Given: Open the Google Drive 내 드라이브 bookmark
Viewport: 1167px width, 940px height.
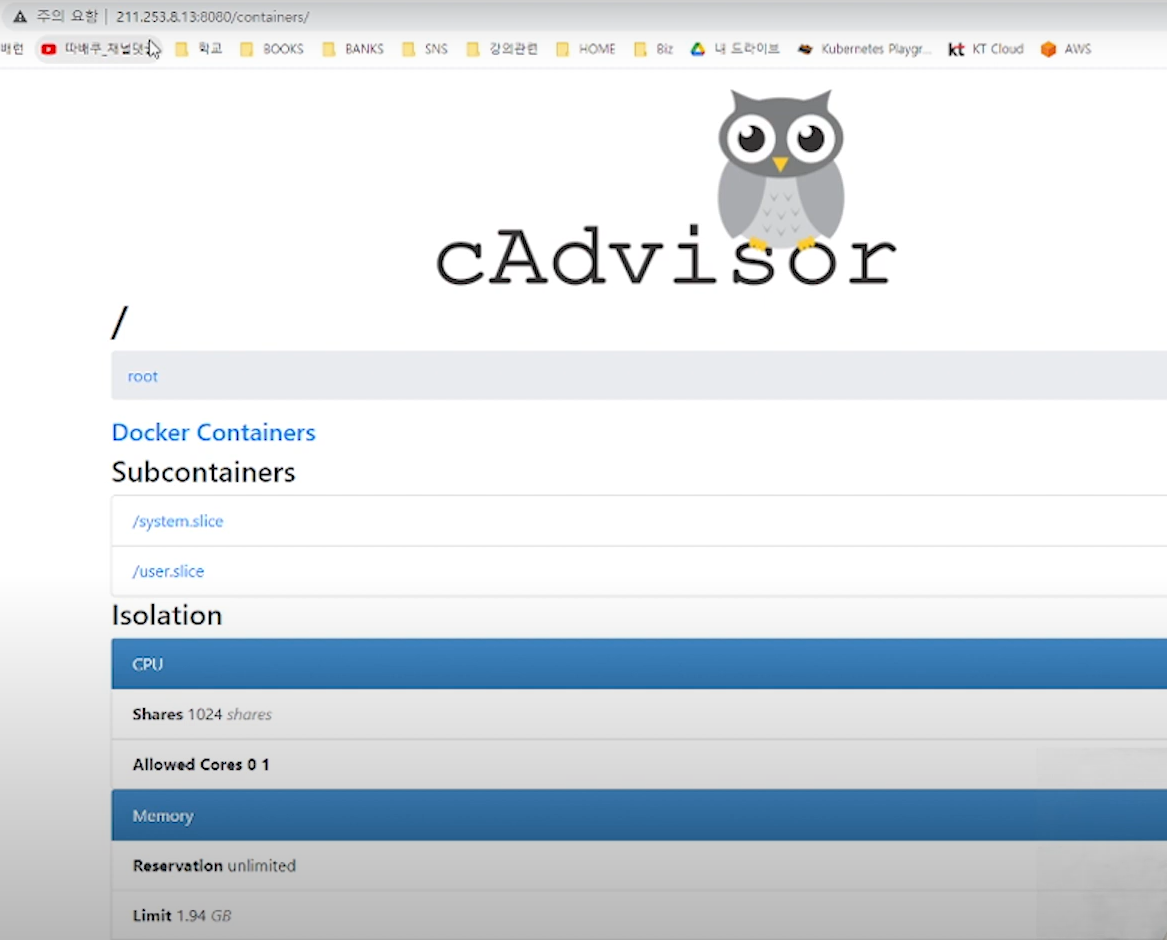Looking at the screenshot, I should [735, 49].
